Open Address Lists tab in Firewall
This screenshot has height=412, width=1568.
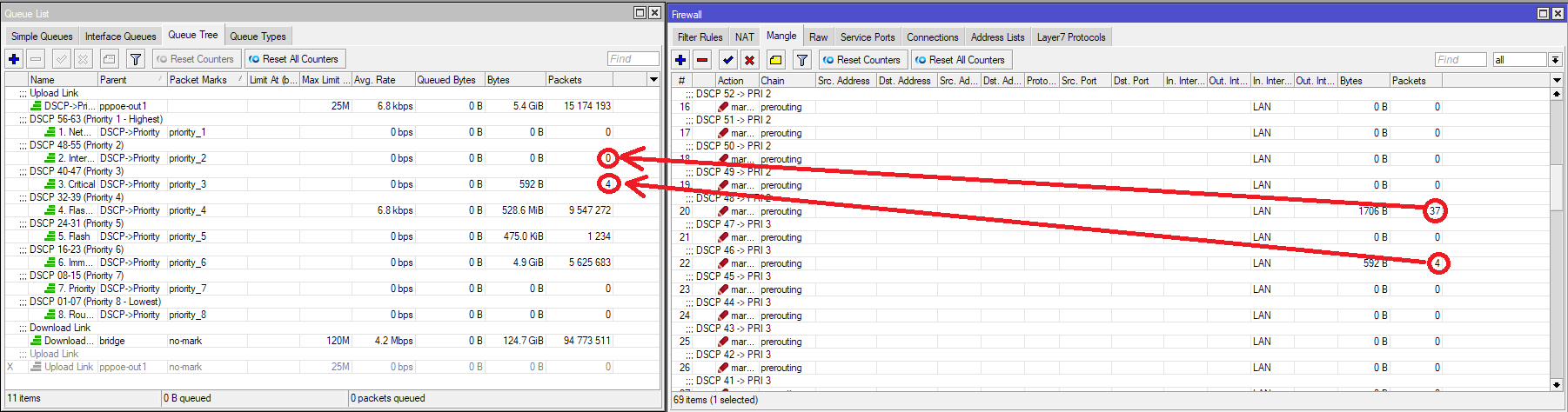click(x=997, y=37)
